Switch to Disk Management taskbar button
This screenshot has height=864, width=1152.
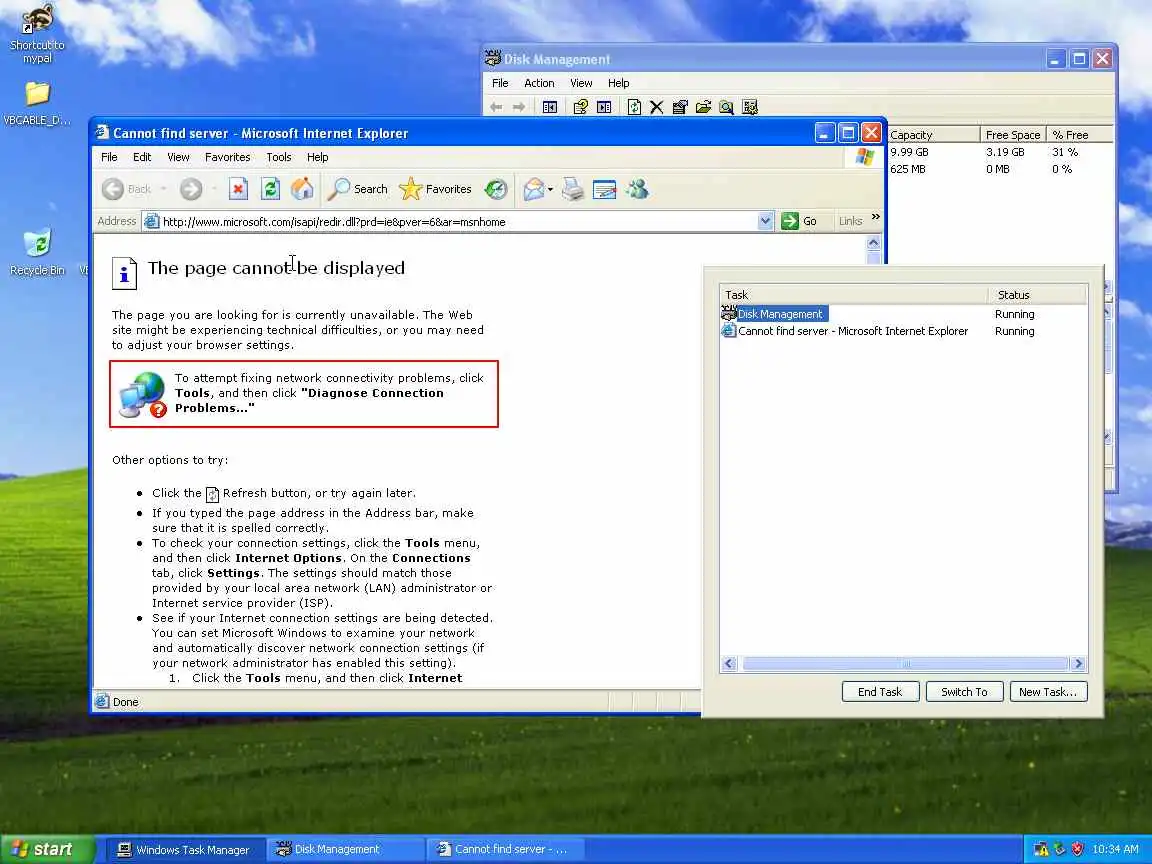click(x=345, y=849)
